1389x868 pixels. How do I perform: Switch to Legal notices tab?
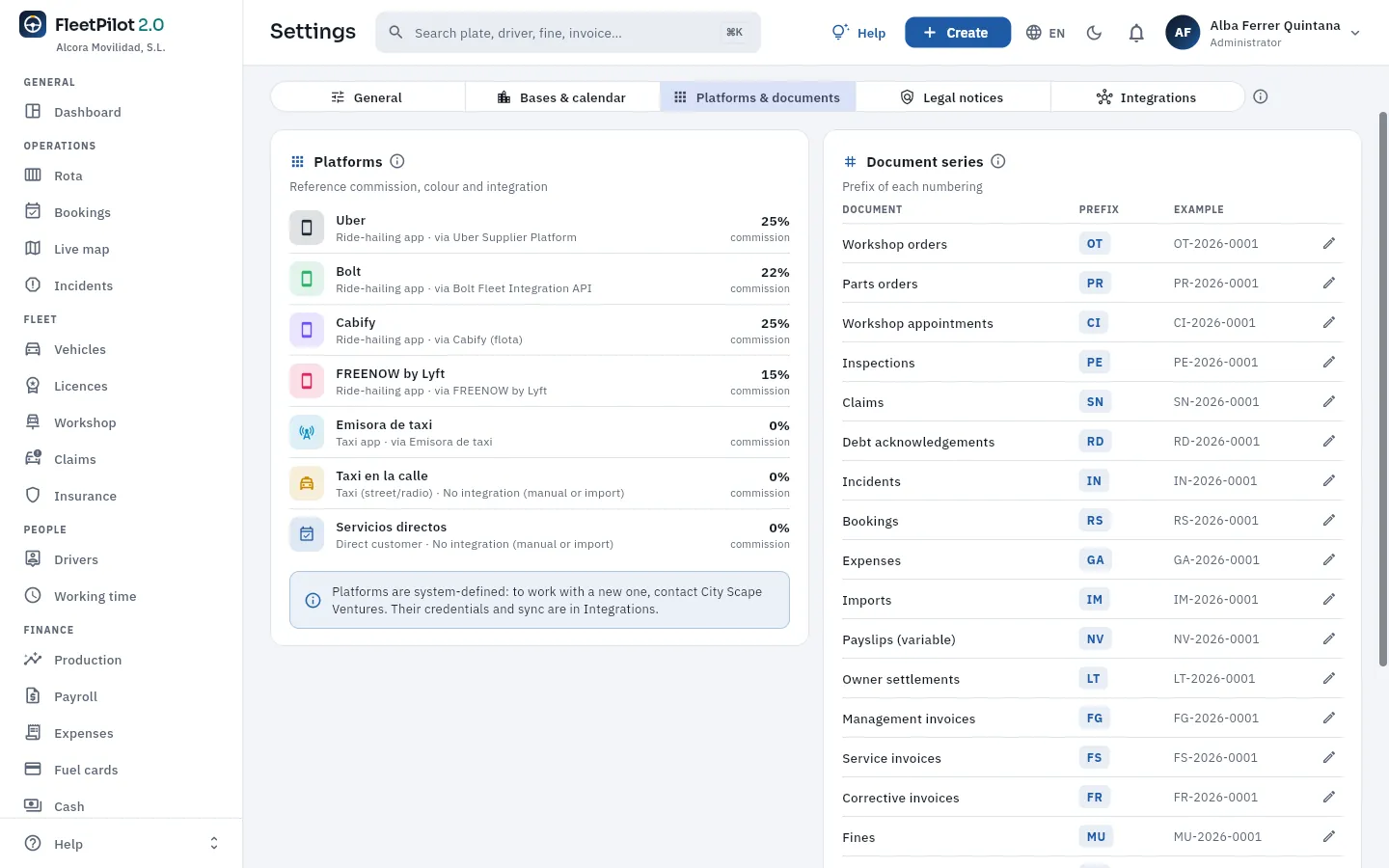(x=953, y=97)
